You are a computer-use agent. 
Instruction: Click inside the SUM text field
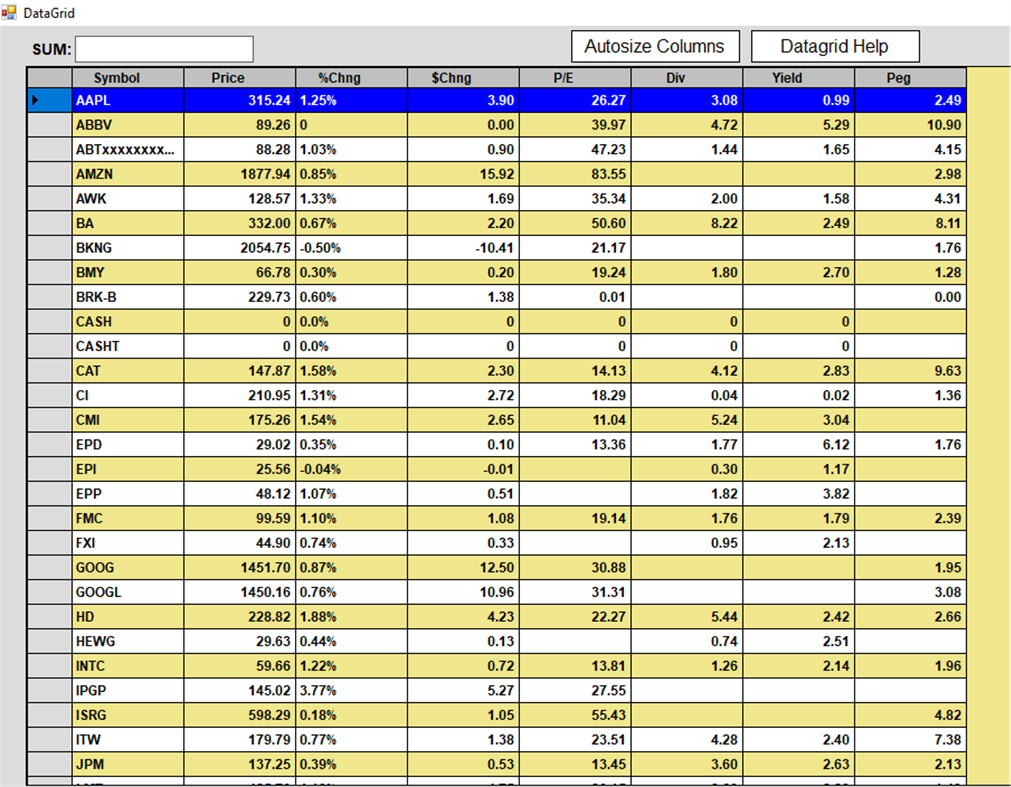pyautogui.click(x=164, y=49)
